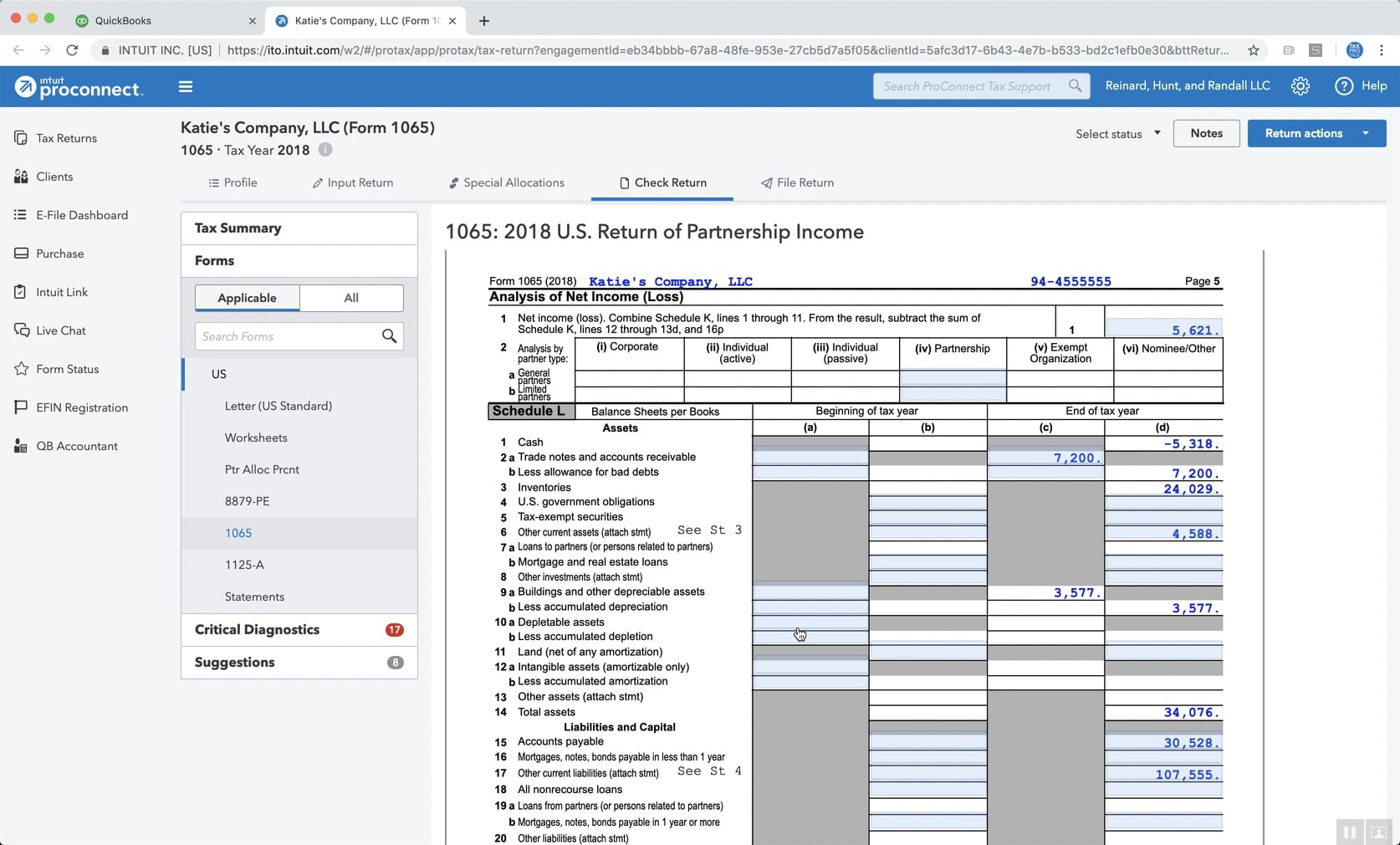Click the Notes button
Image resolution: width=1400 pixels, height=845 pixels.
pos(1206,133)
